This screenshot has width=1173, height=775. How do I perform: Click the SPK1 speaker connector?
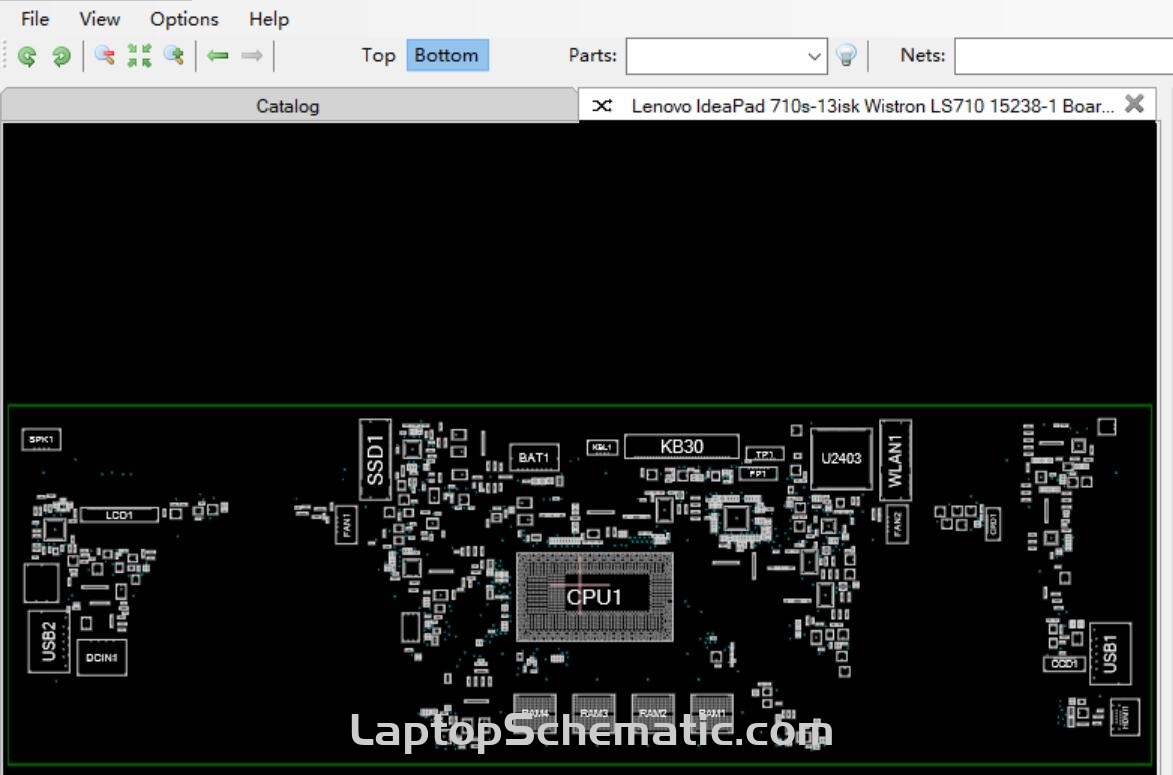click(x=41, y=439)
